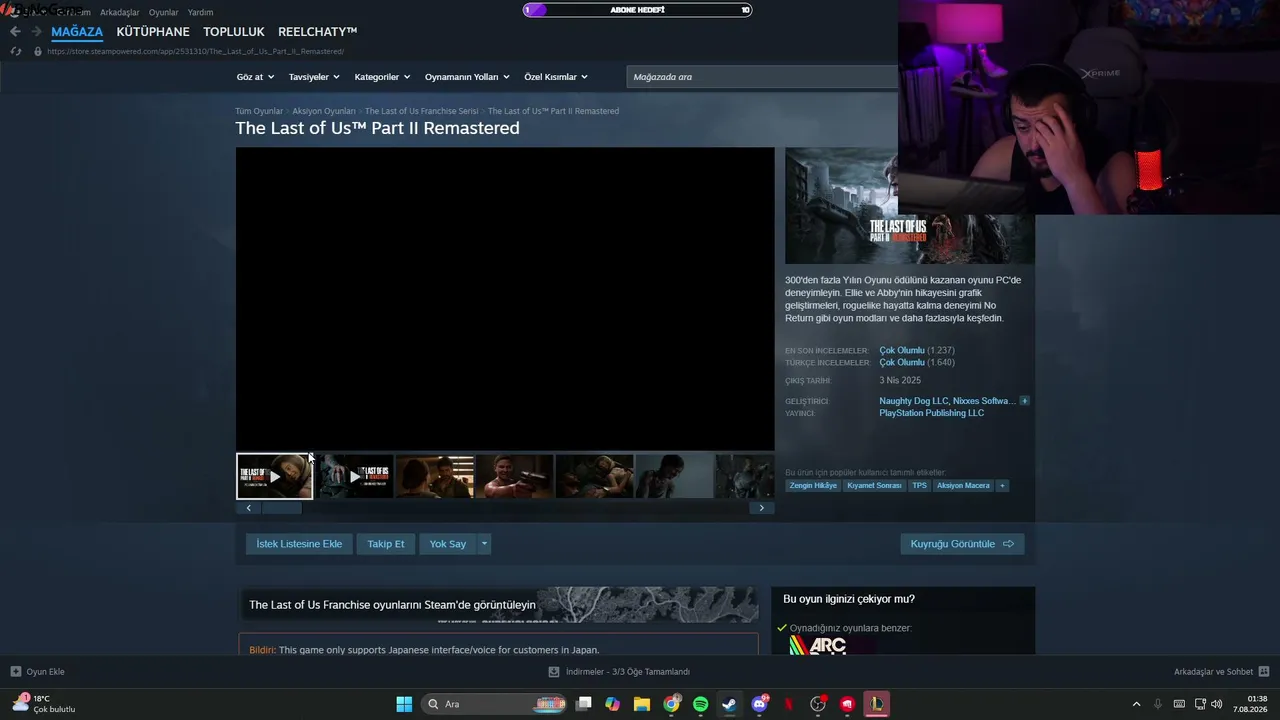Select the first trailer thumbnail

275,476
